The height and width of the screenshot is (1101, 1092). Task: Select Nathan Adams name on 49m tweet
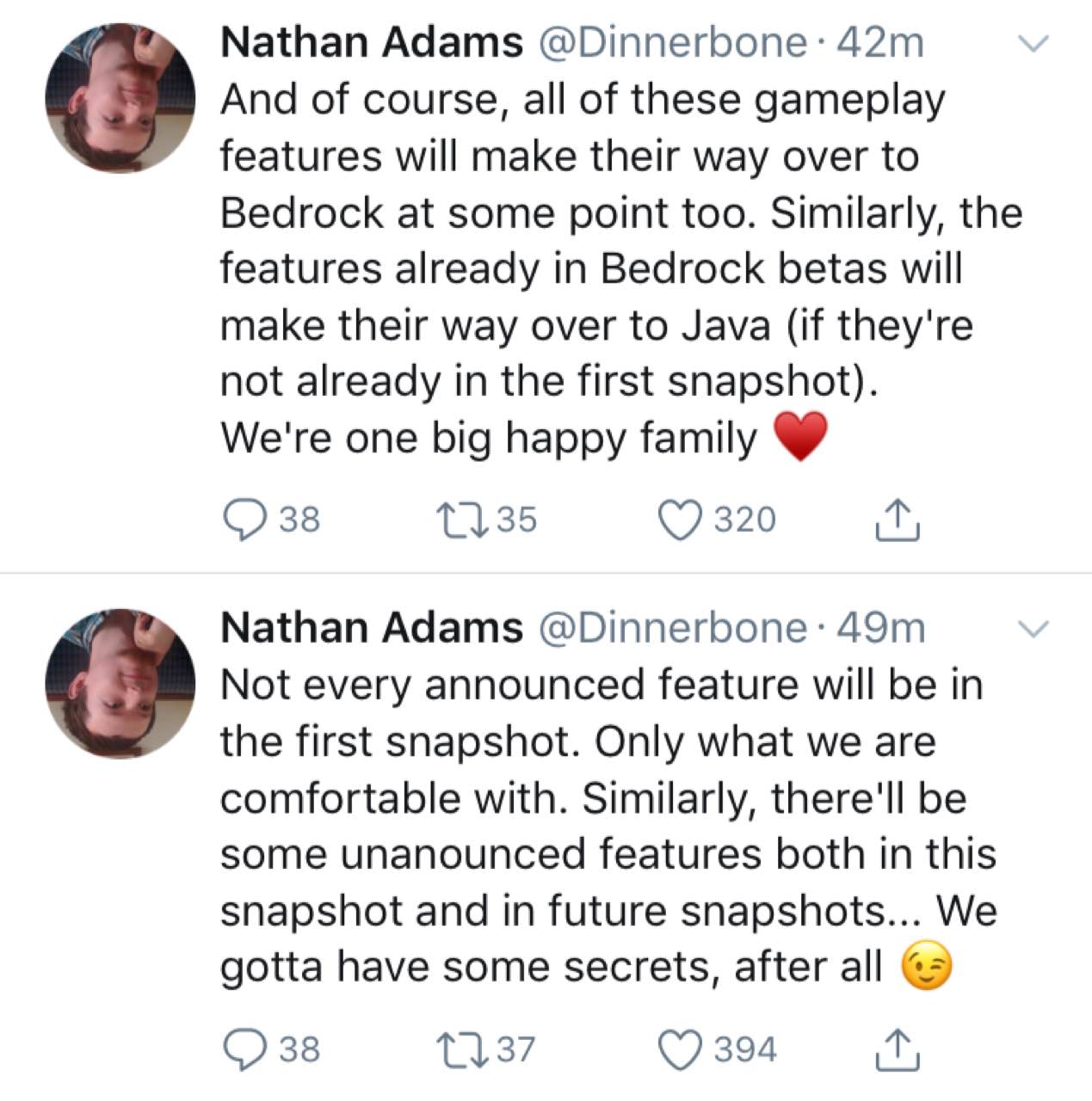click(x=371, y=628)
